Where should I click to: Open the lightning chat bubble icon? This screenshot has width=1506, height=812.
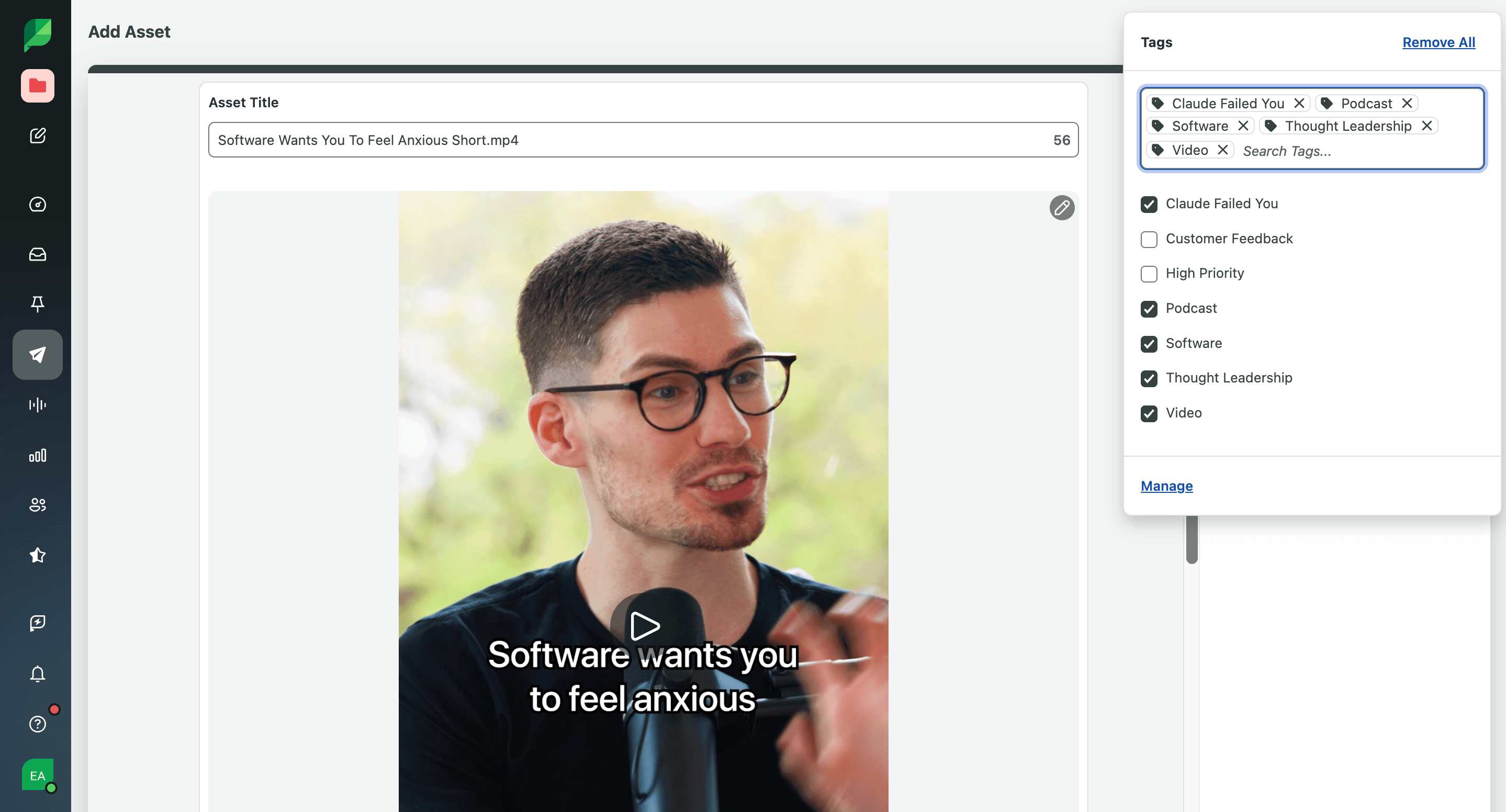click(38, 623)
